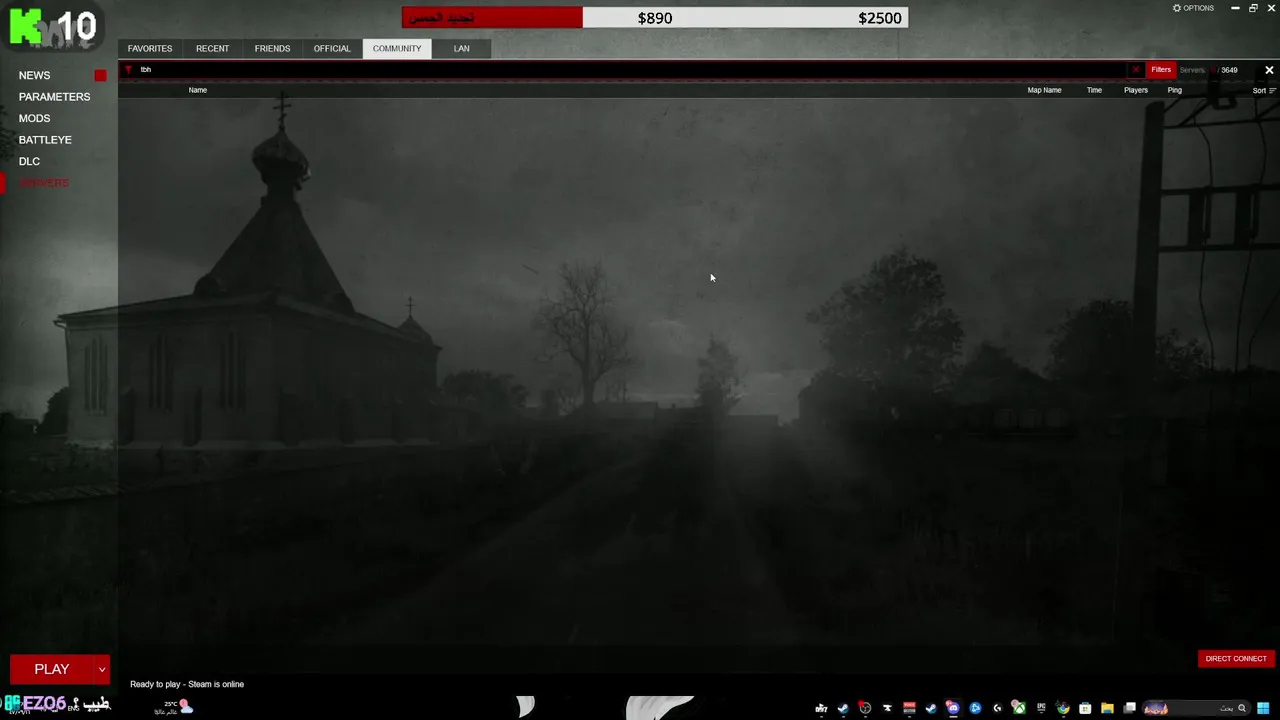Sort servers by Ping column
Viewport: 1280px width, 720px height.
(x=1175, y=90)
